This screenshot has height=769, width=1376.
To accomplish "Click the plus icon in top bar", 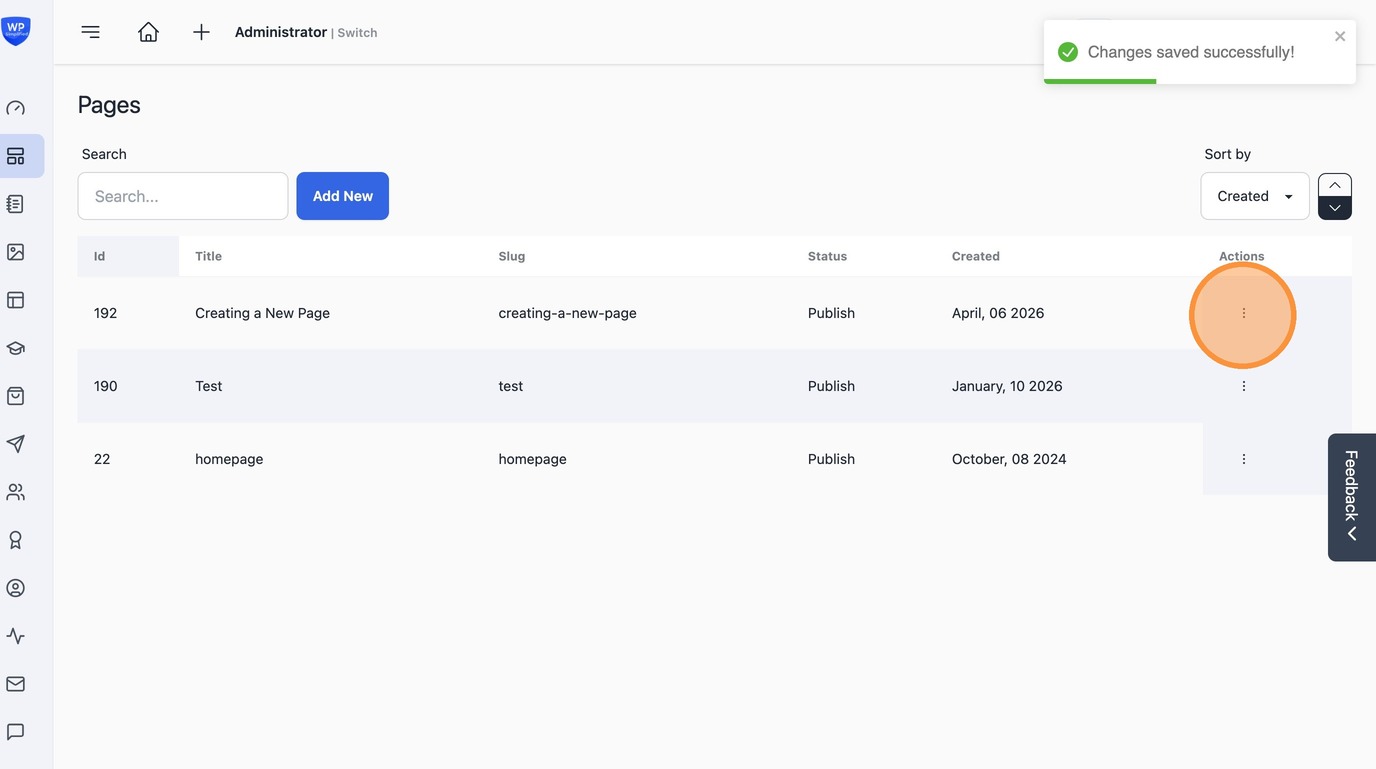I will 201,32.
